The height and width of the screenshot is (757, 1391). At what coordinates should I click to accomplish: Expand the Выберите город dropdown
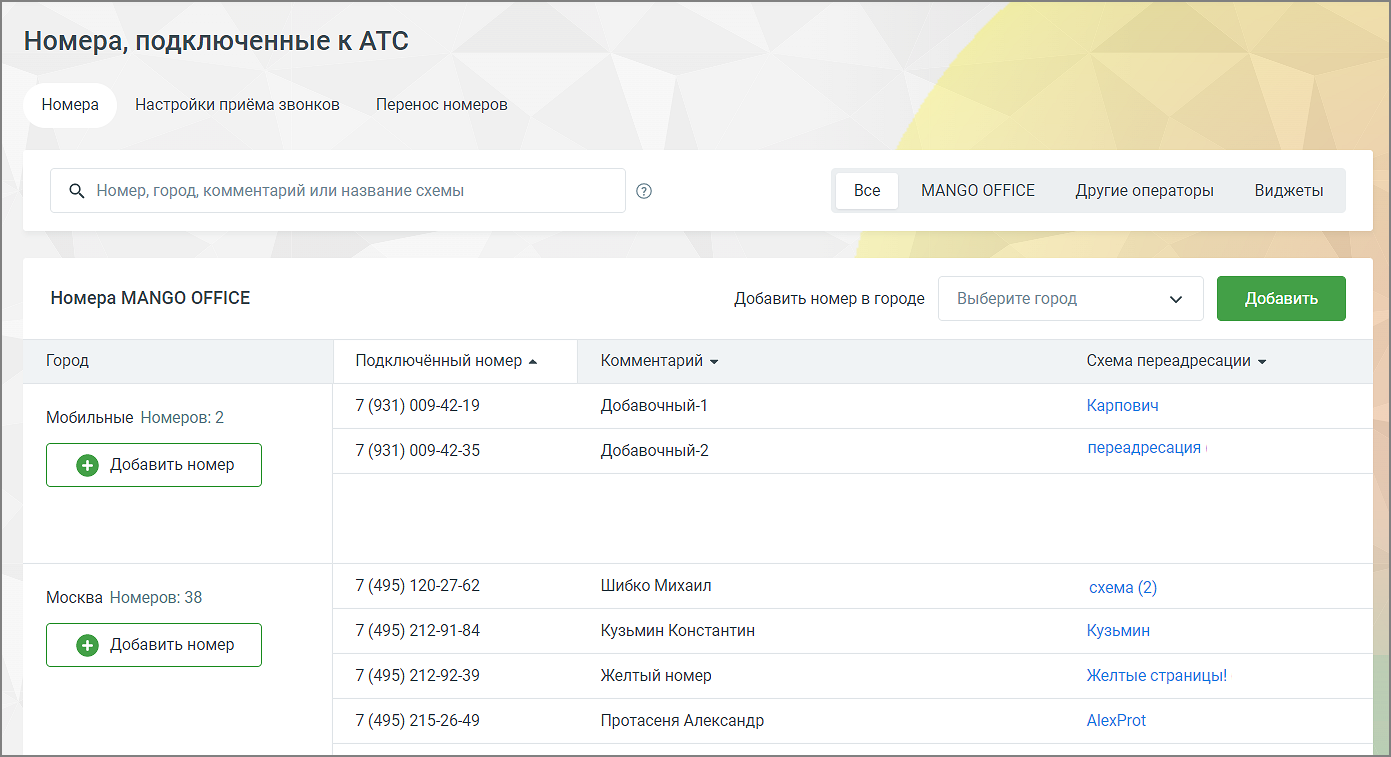tap(1071, 299)
